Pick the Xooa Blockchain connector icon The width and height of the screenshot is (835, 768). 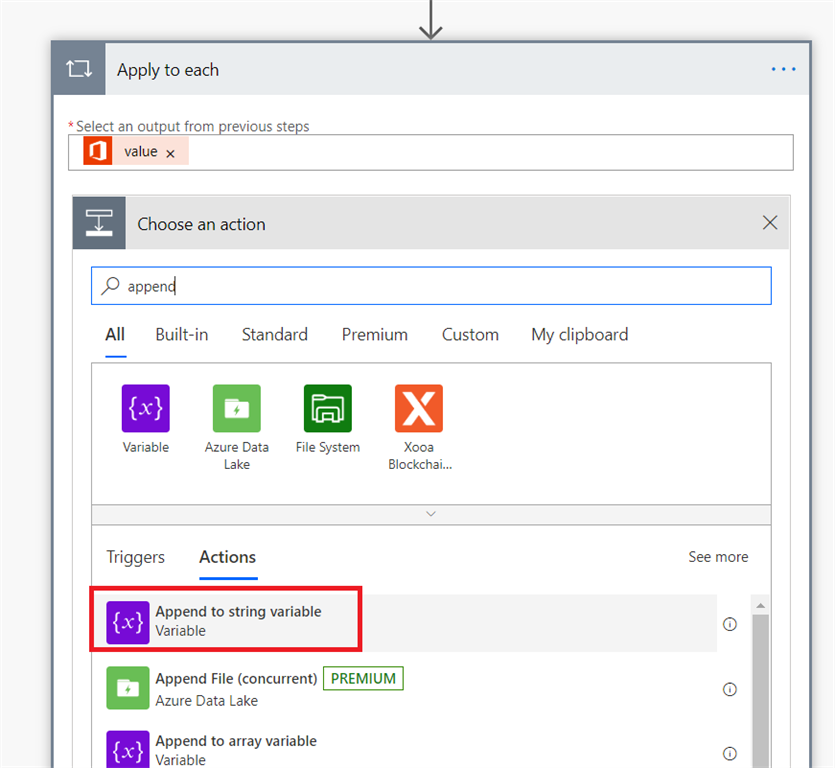(419, 408)
